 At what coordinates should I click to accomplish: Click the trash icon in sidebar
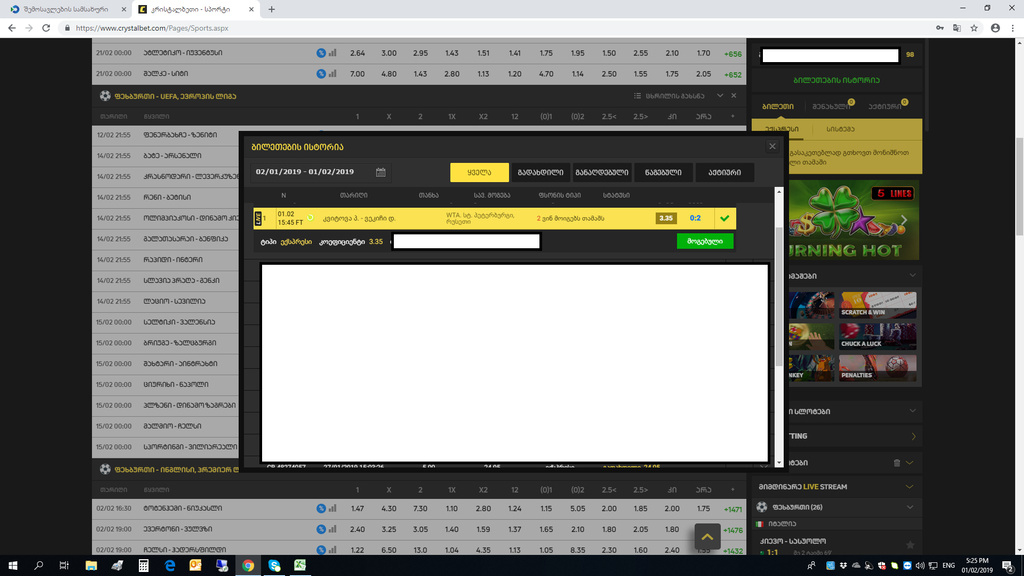coord(897,462)
